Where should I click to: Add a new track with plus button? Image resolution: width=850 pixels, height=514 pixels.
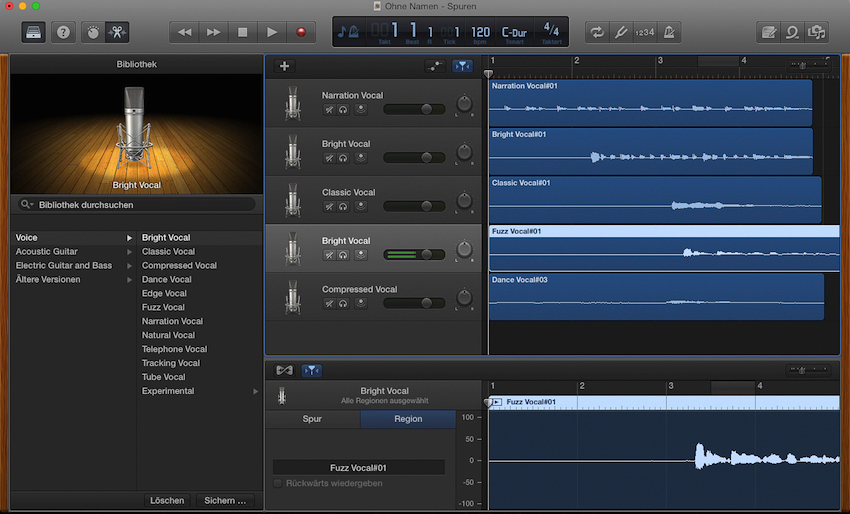pyautogui.click(x=284, y=66)
